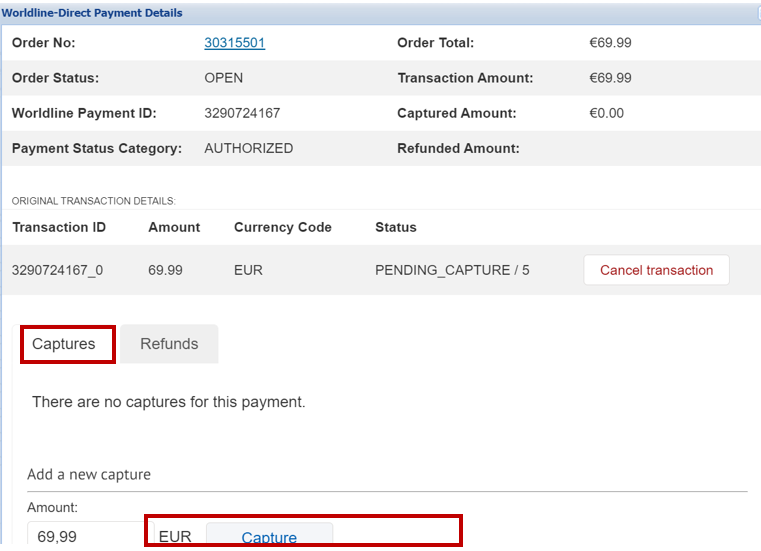Click the Payment Status Category label

pos(97,148)
